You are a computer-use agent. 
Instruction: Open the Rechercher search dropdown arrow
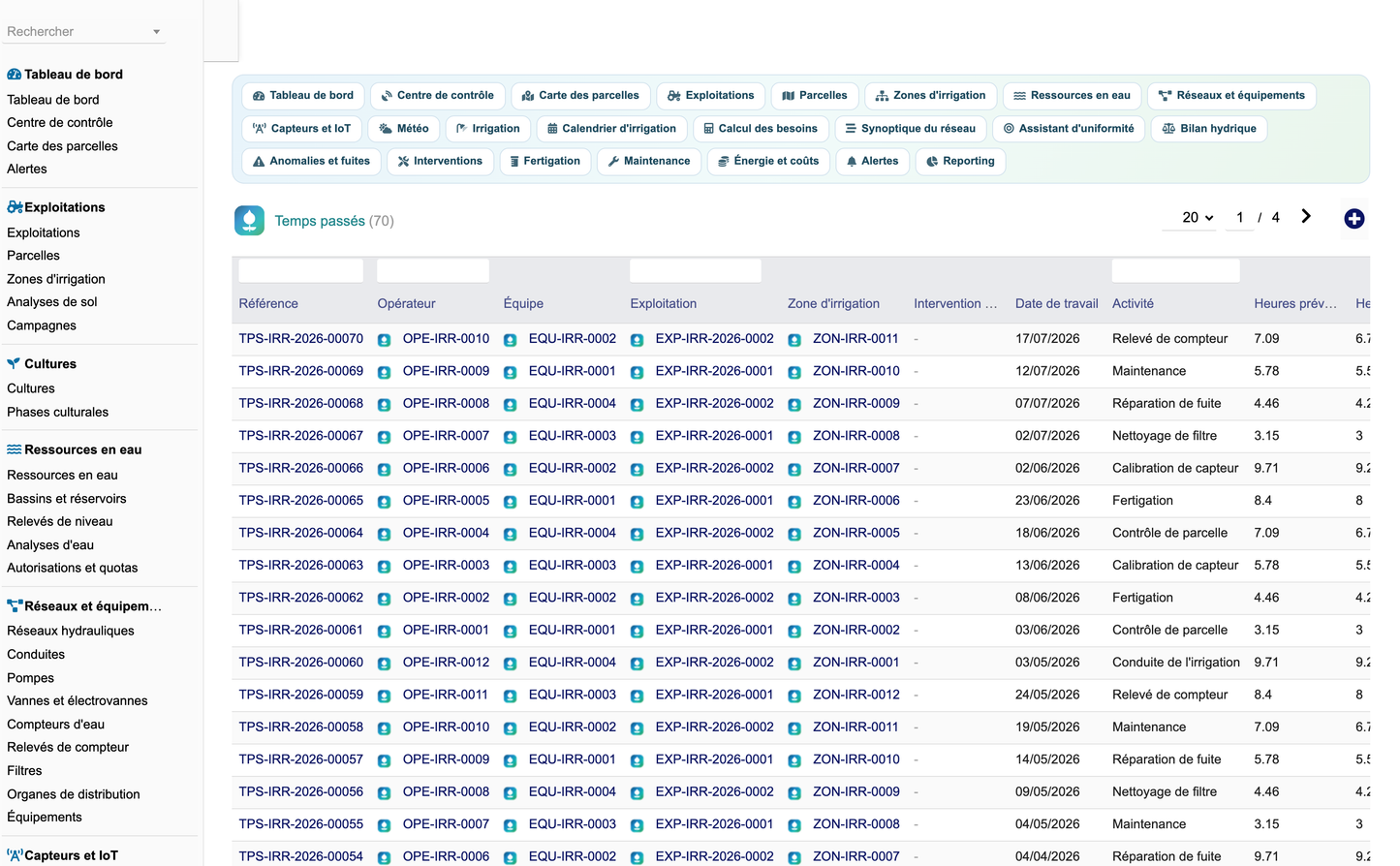point(156,32)
